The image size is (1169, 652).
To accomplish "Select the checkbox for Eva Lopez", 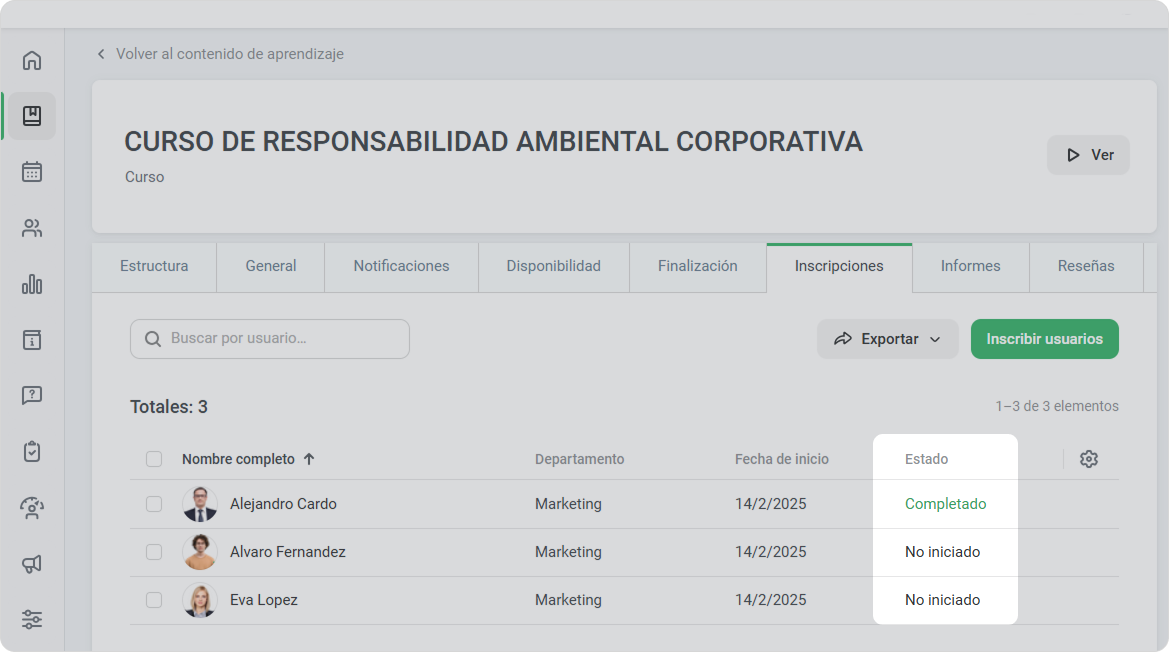I will [154, 600].
